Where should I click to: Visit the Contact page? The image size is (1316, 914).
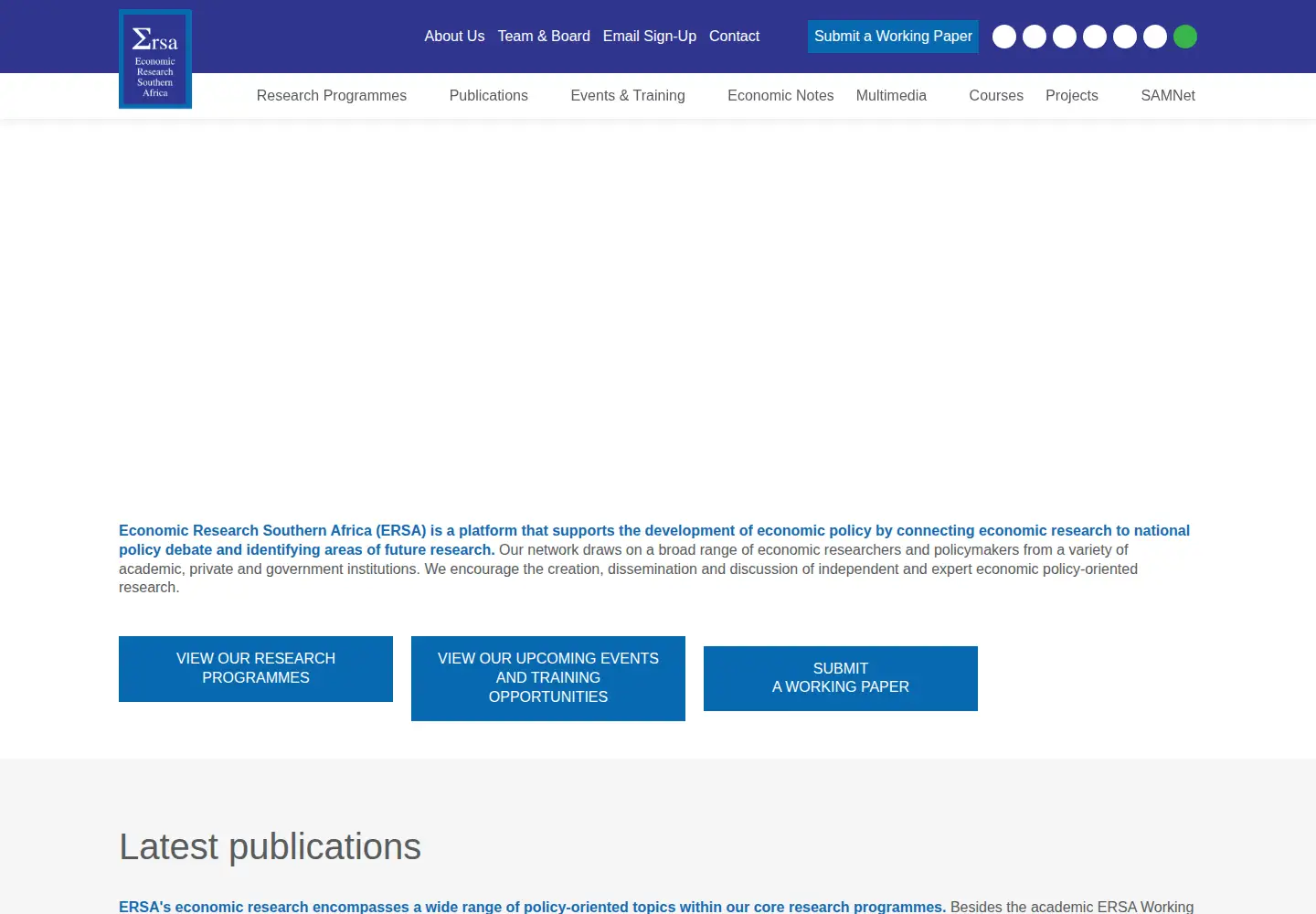tap(734, 37)
